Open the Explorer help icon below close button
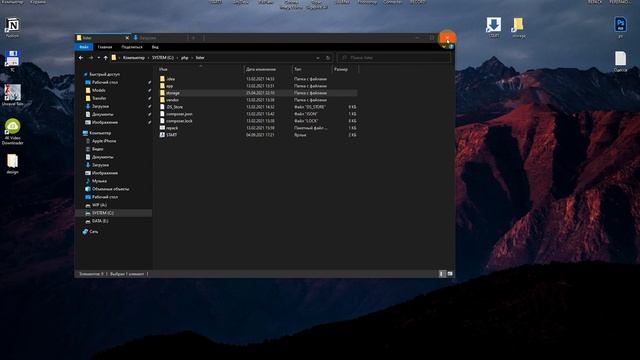 click(x=451, y=47)
